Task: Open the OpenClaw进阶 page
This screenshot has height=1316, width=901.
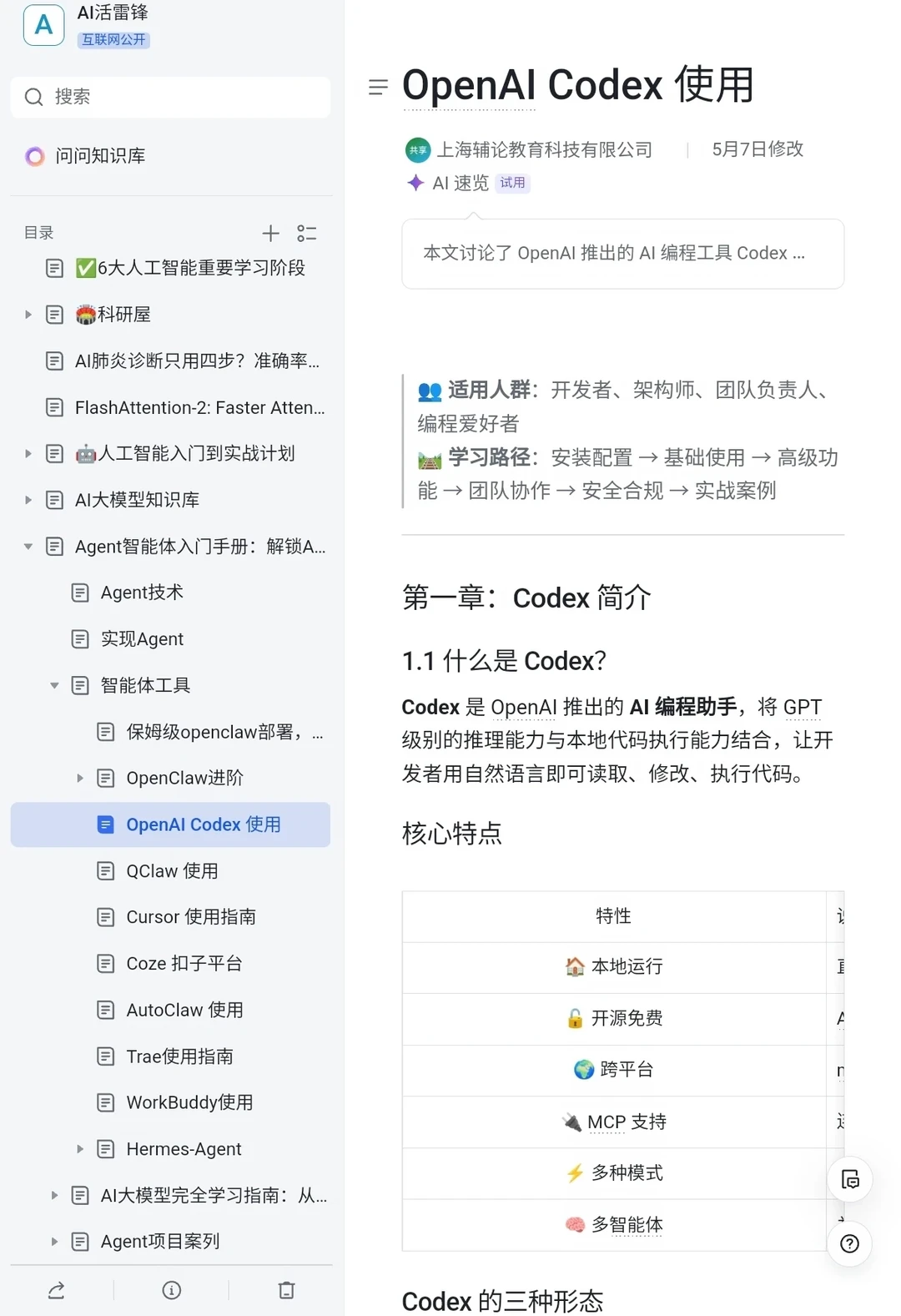Action: 184,778
